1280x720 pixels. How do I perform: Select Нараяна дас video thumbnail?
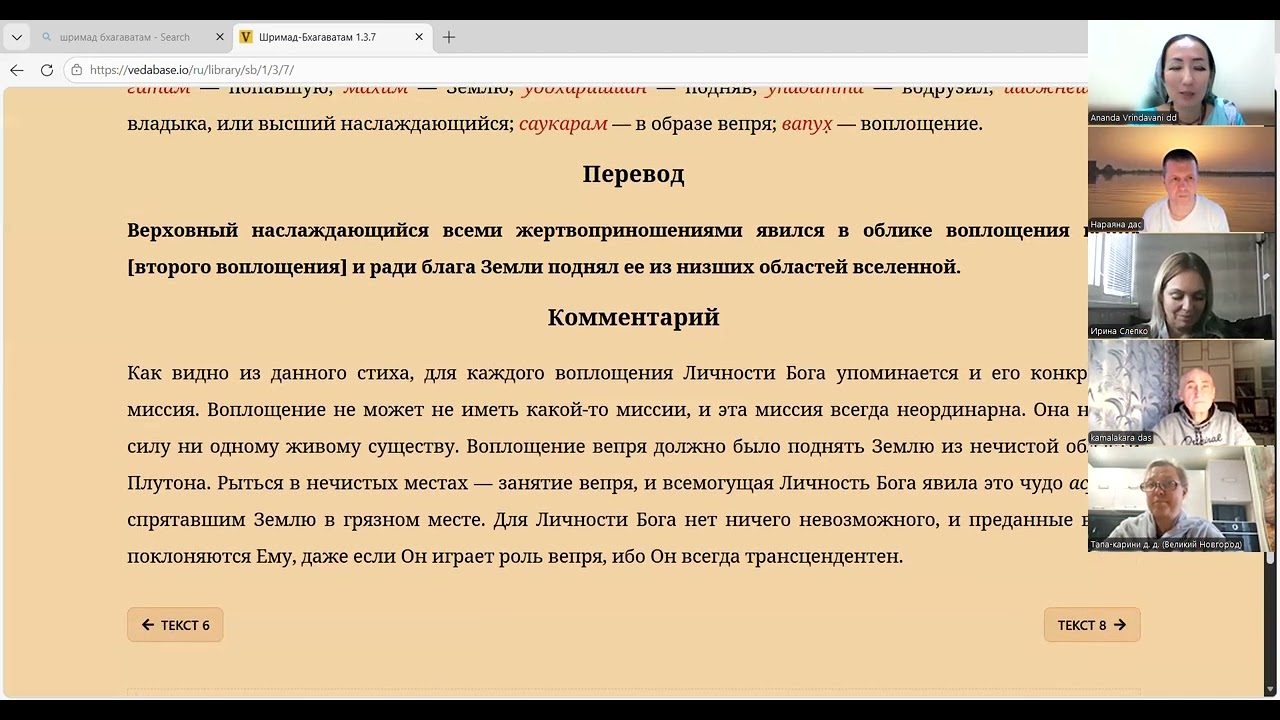[x=1181, y=180]
